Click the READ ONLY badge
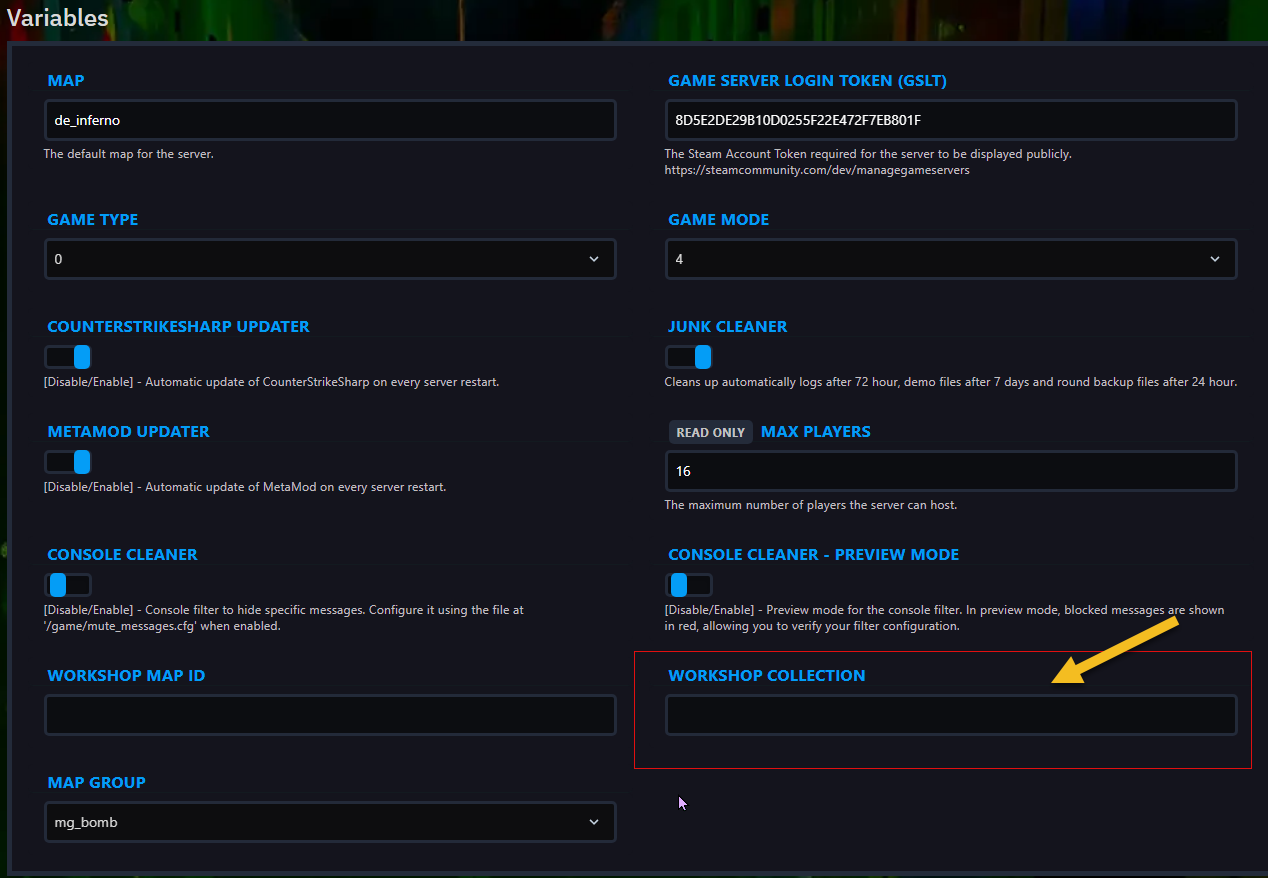The width and height of the screenshot is (1268, 878). 710,432
